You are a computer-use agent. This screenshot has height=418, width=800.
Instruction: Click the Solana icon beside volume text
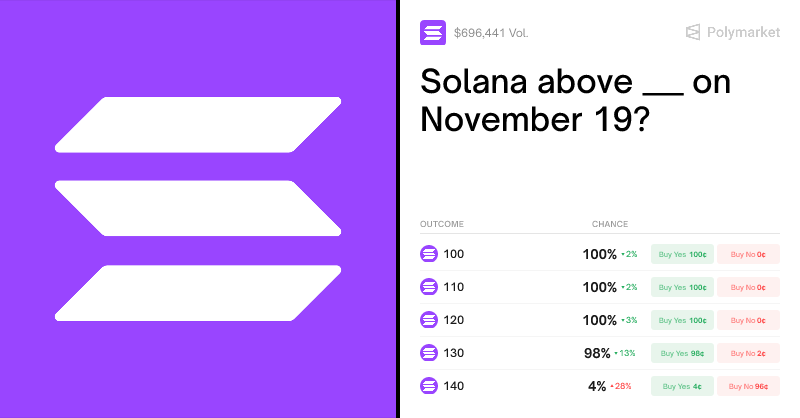point(433,33)
